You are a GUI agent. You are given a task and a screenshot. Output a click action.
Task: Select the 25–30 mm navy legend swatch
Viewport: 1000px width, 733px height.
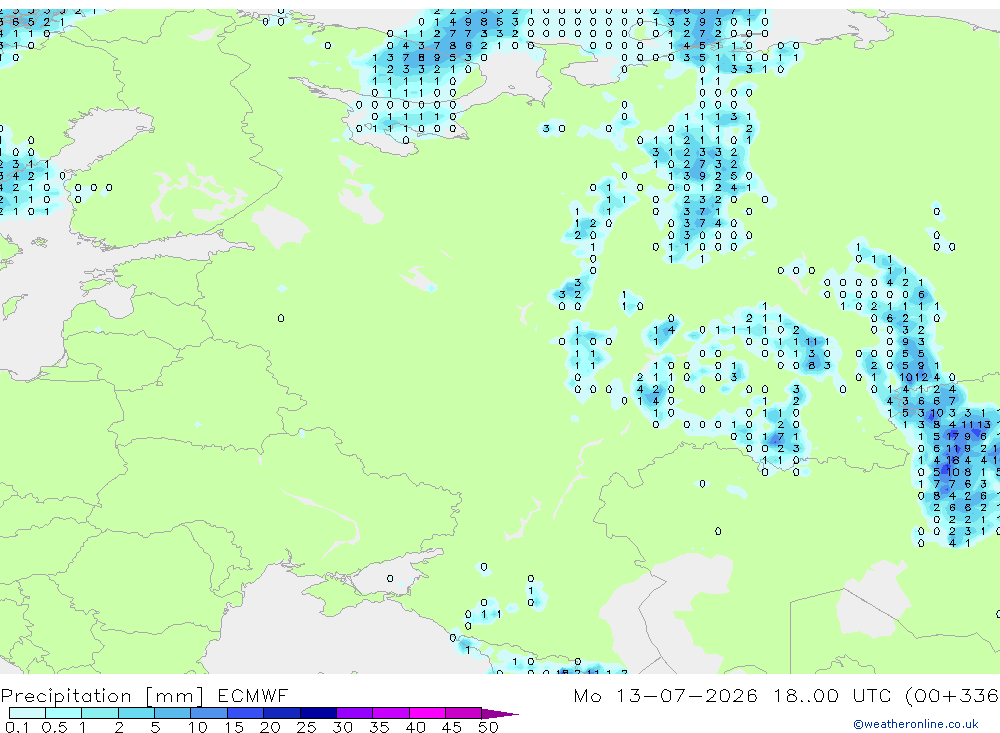click(x=318, y=713)
